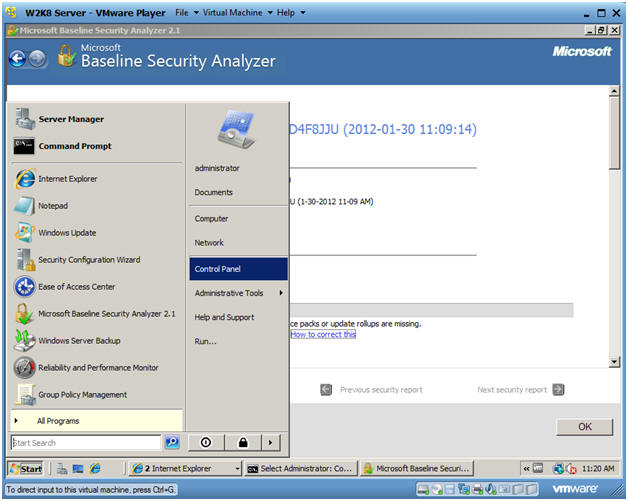Click the taskbar clock showing 11:20 AM
The width and height of the screenshot is (628, 501).
click(x=598, y=468)
